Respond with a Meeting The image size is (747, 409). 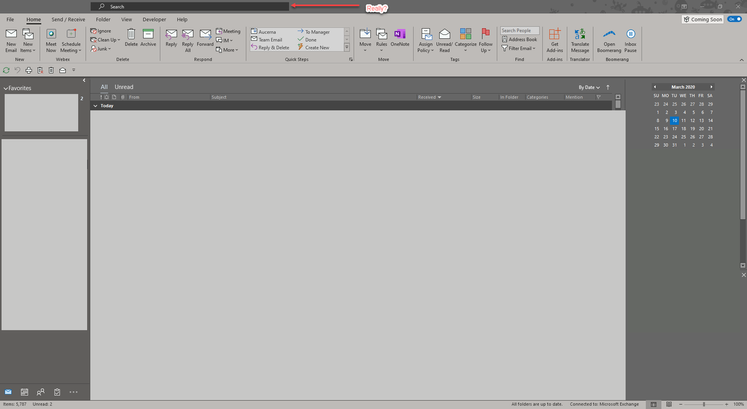click(228, 31)
